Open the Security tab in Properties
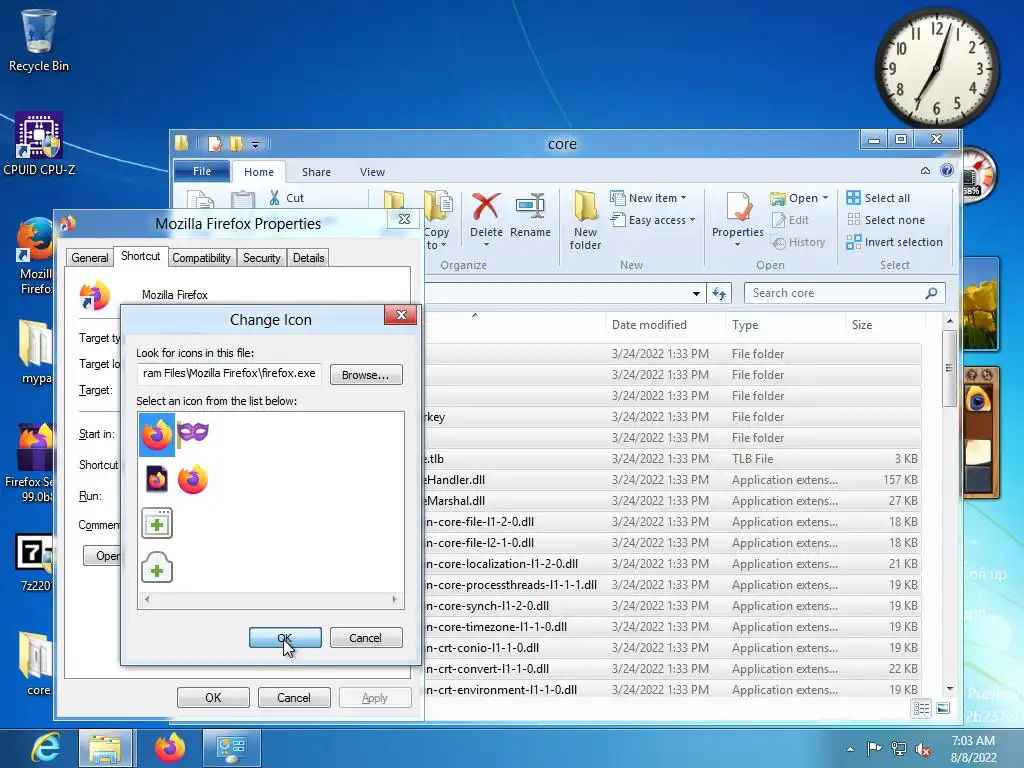The image size is (1024, 768). point(261,258)
